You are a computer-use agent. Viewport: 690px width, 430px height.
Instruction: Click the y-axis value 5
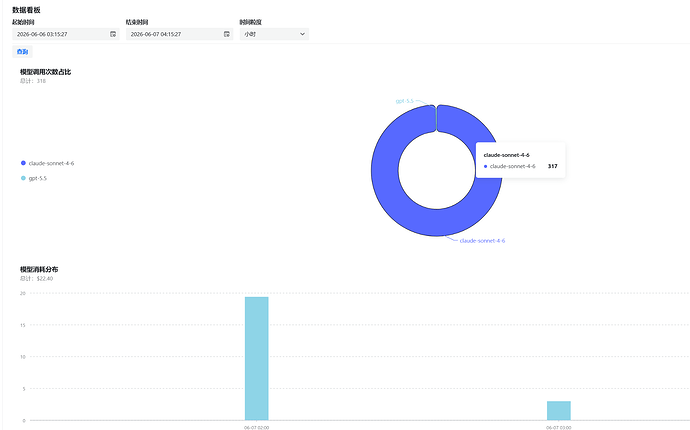click(24, 389)
